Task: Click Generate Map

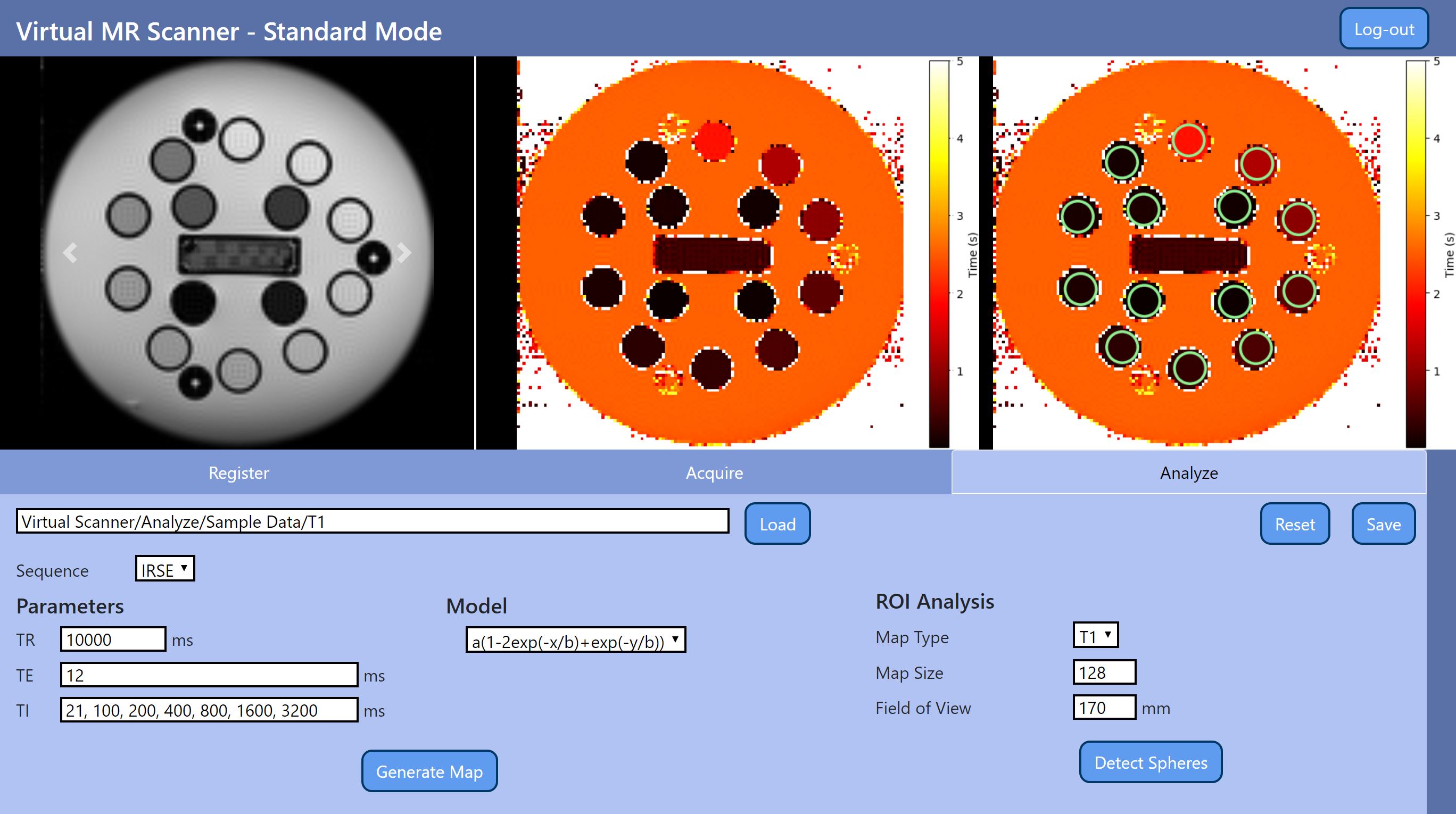Action: click(429, 770)
